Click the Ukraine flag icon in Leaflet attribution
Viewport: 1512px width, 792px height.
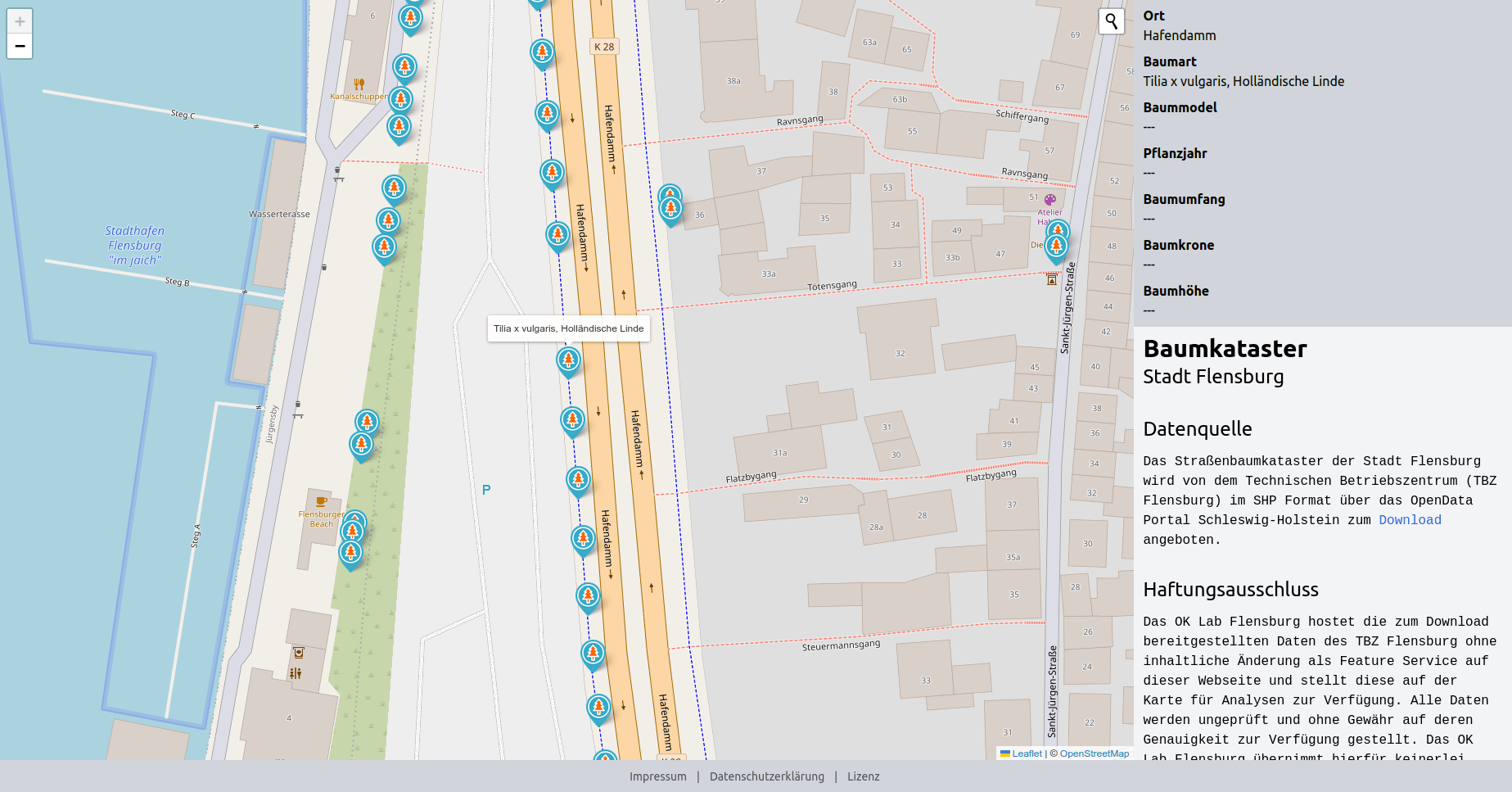(x=1004, y=754)
